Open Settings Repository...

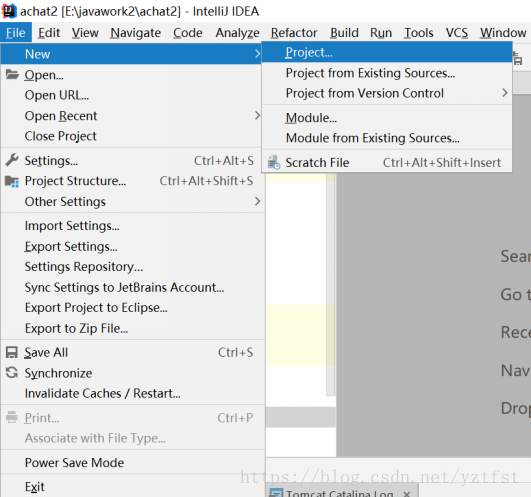pos(132,267)
